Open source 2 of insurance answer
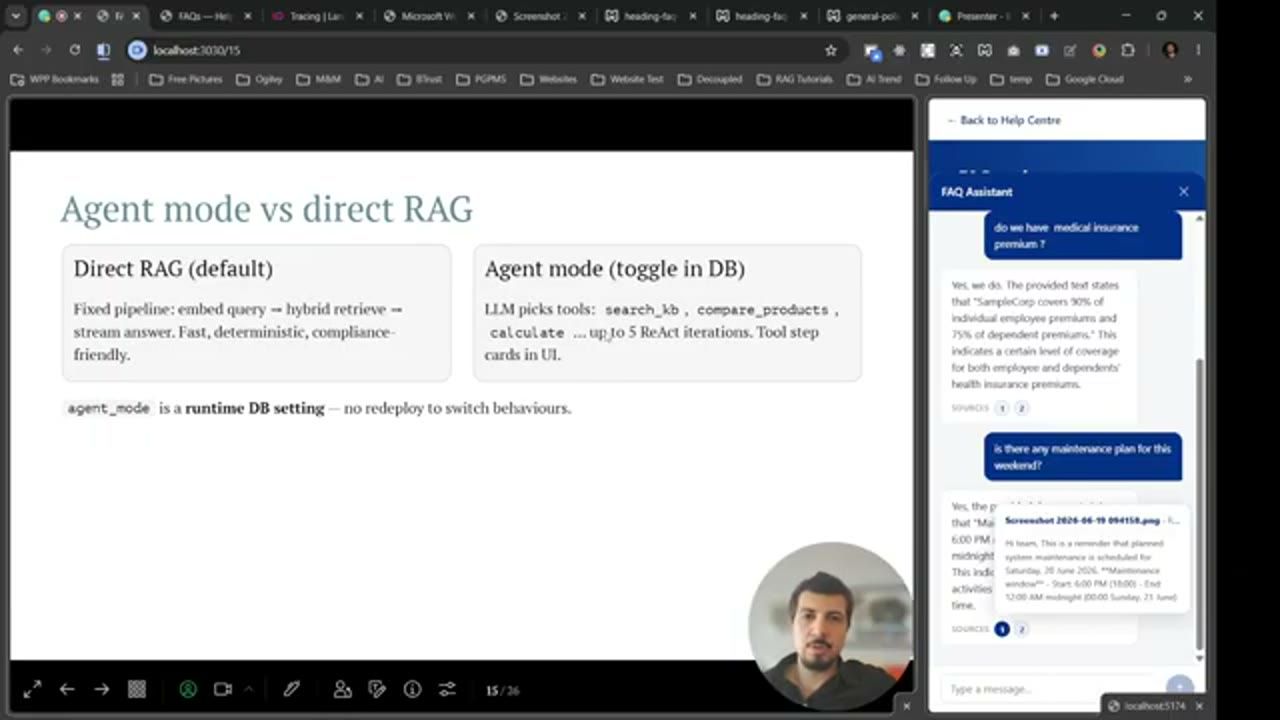This screenshot has height=720, width=1280. [1021, 408]
